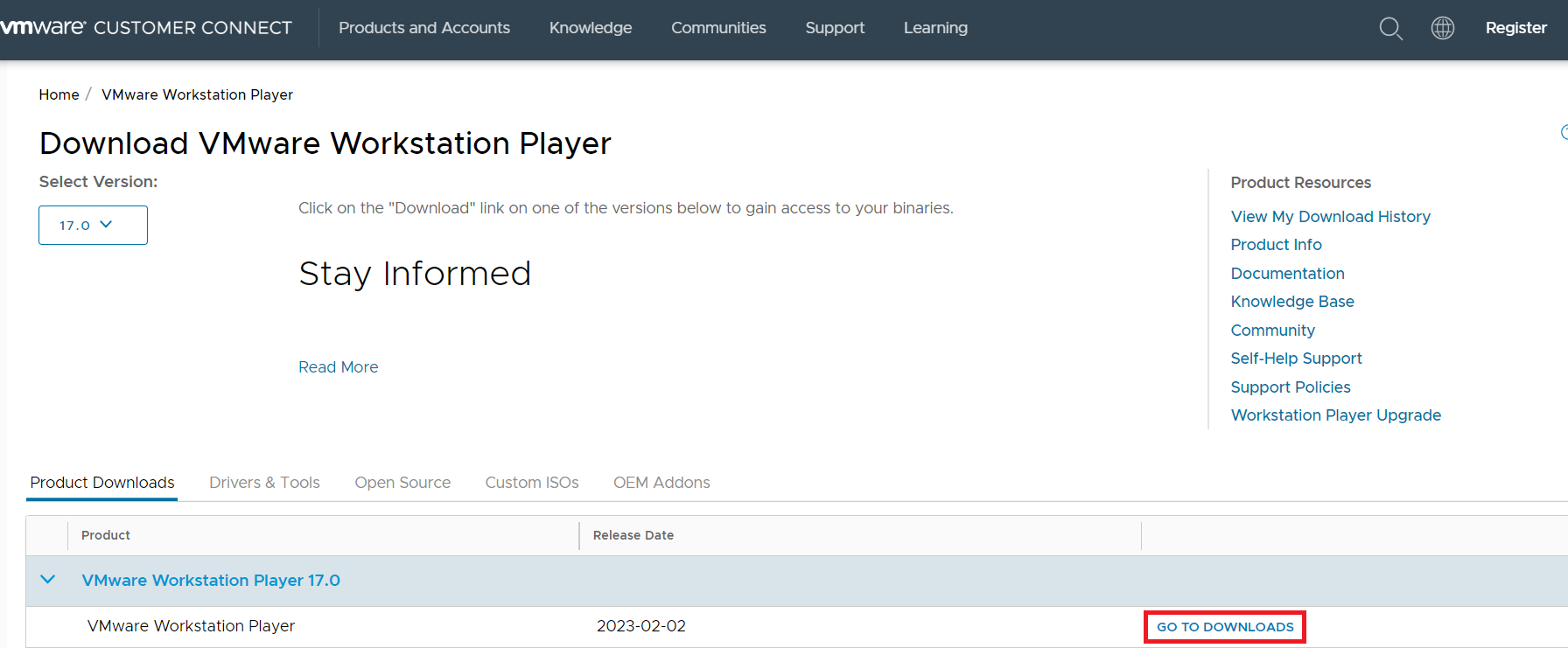This screenshot has width=1568, height=648.
Task: Collapse the VMware Workstation Player 17.0 row chevron
Action: coord(48,580)
